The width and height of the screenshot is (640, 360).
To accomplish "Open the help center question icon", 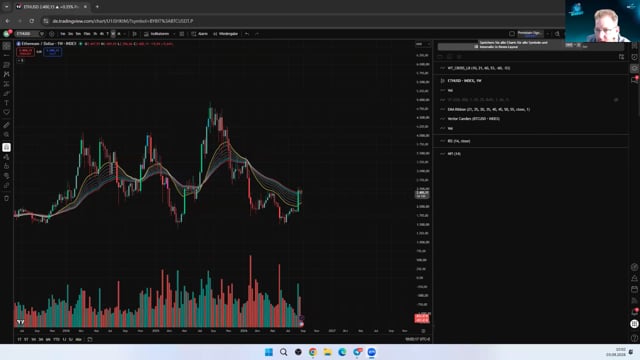I will 634,338.
